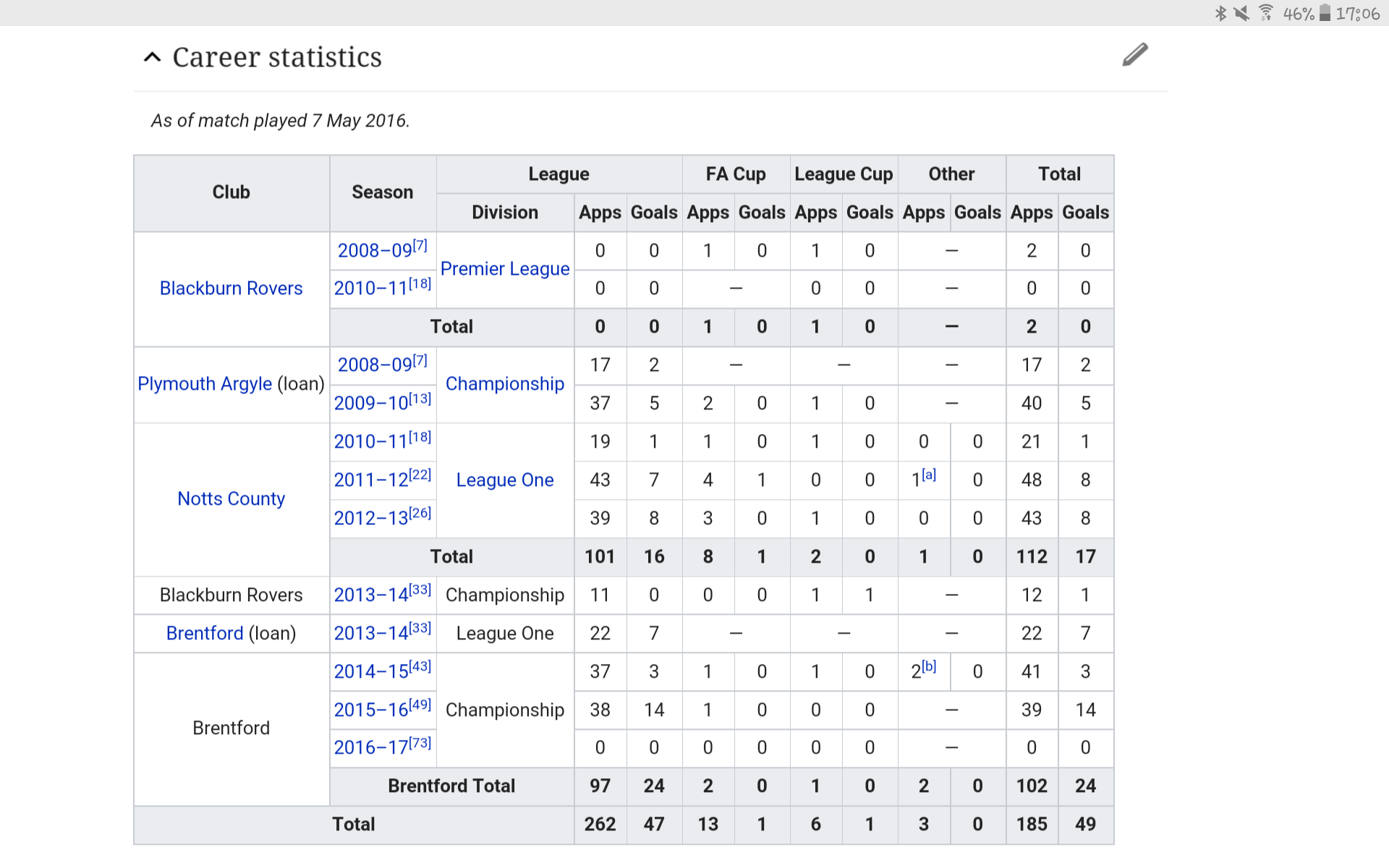Image resolution: width=1389 pixels, height=868 pixels.
Task: Open the Notts County link
Action: [x=231, y=498]
